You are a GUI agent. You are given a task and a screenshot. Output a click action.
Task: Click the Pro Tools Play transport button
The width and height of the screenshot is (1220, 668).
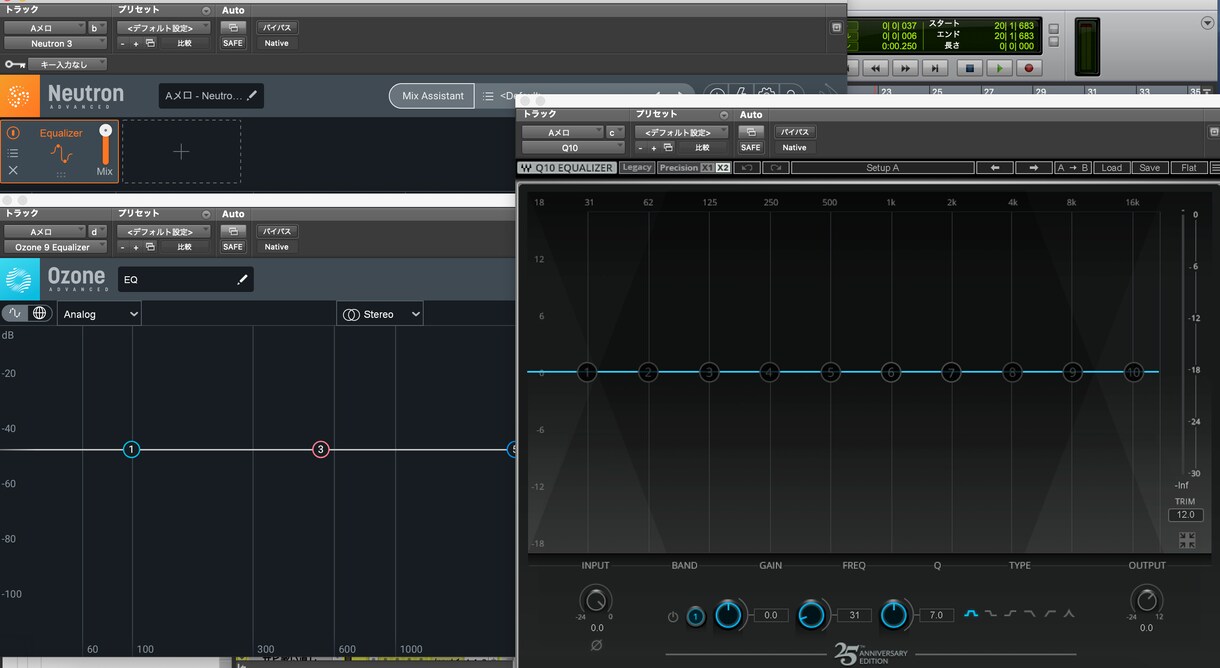click(x=999, y=68)
